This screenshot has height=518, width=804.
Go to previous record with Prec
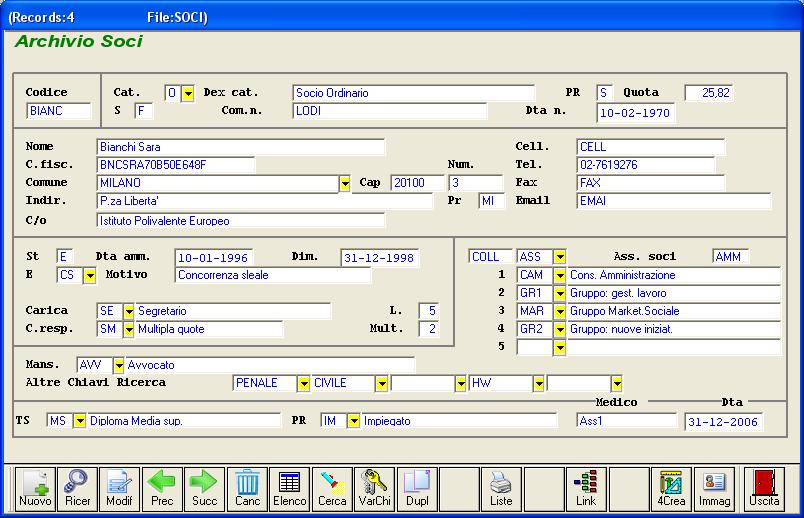[x=162, y=488]
